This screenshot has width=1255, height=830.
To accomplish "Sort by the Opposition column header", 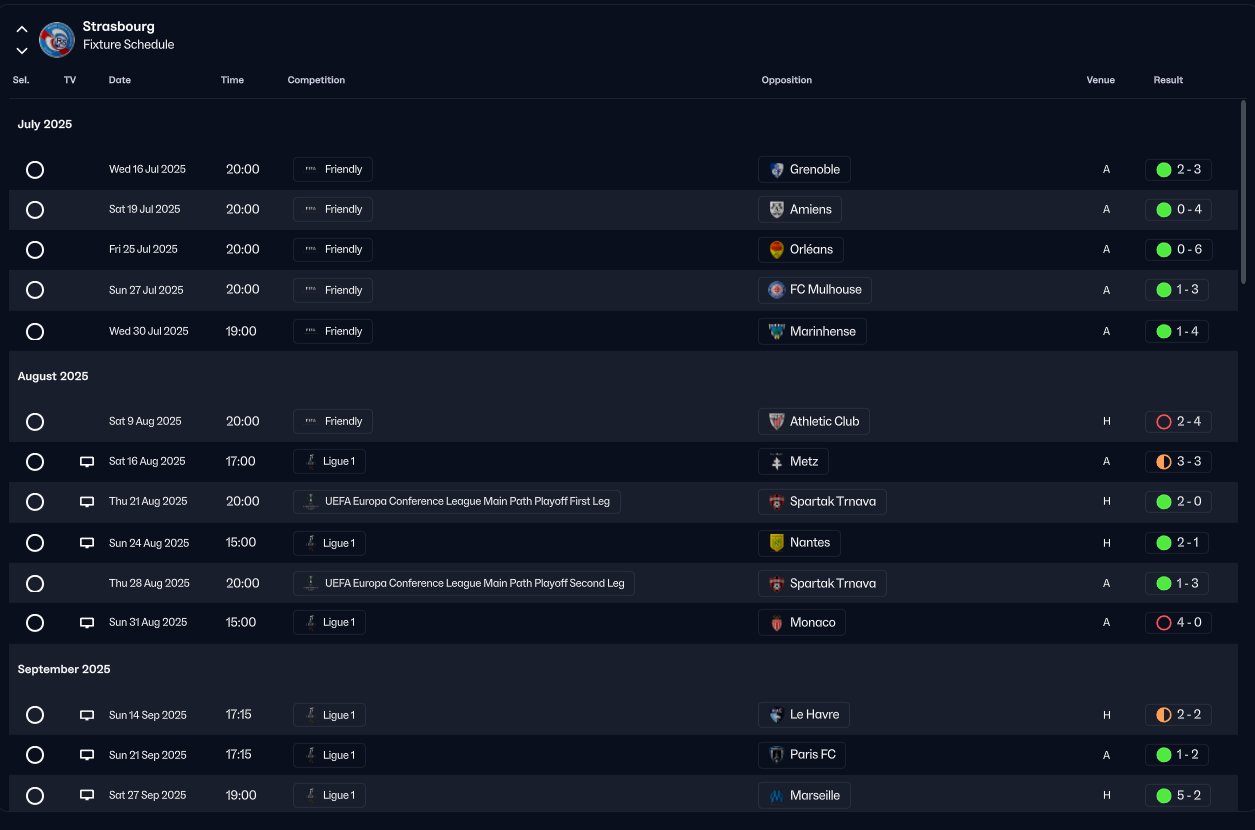I will pos(787,80).
